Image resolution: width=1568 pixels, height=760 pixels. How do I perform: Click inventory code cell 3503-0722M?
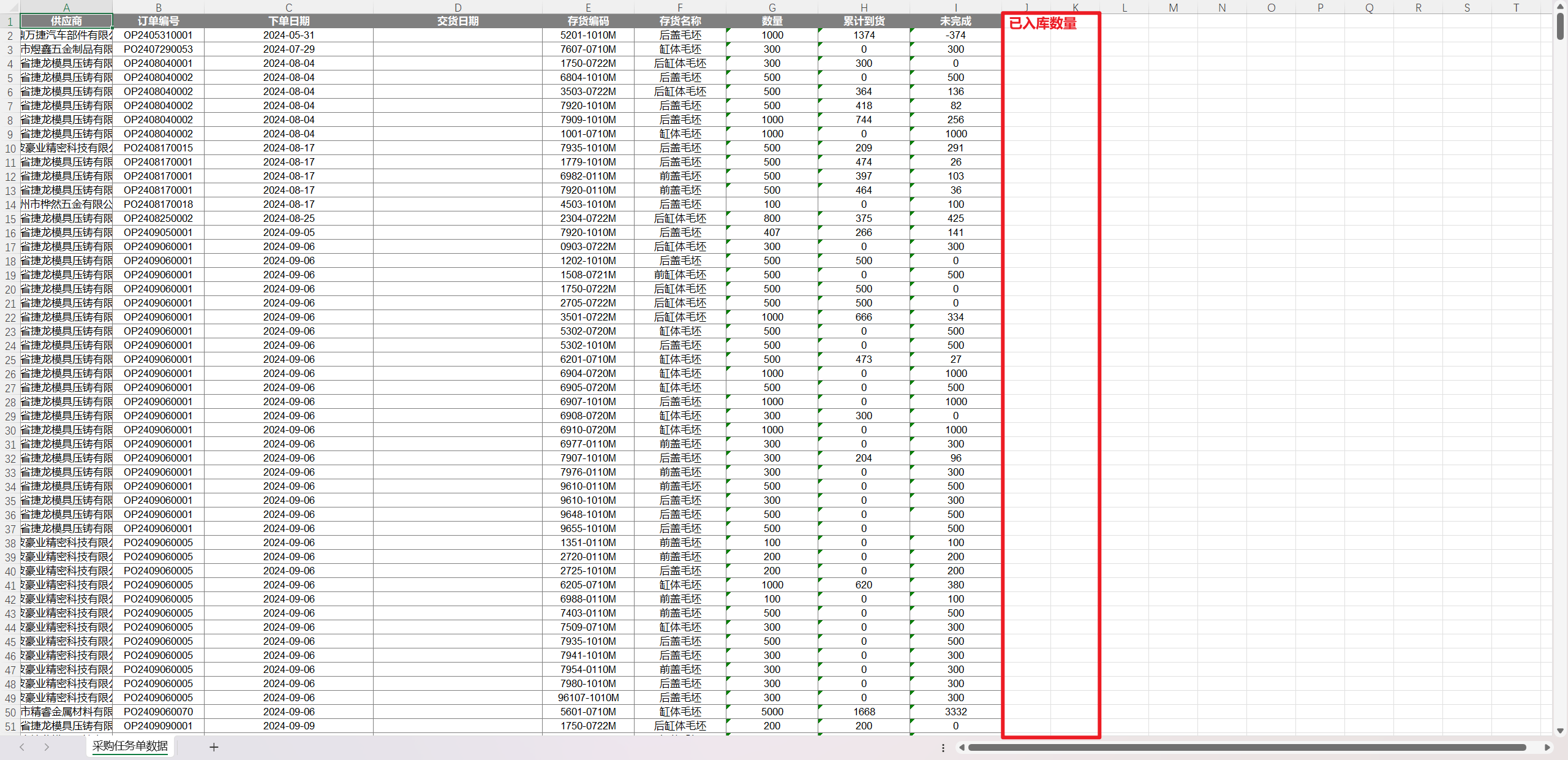tap(588, 91)
